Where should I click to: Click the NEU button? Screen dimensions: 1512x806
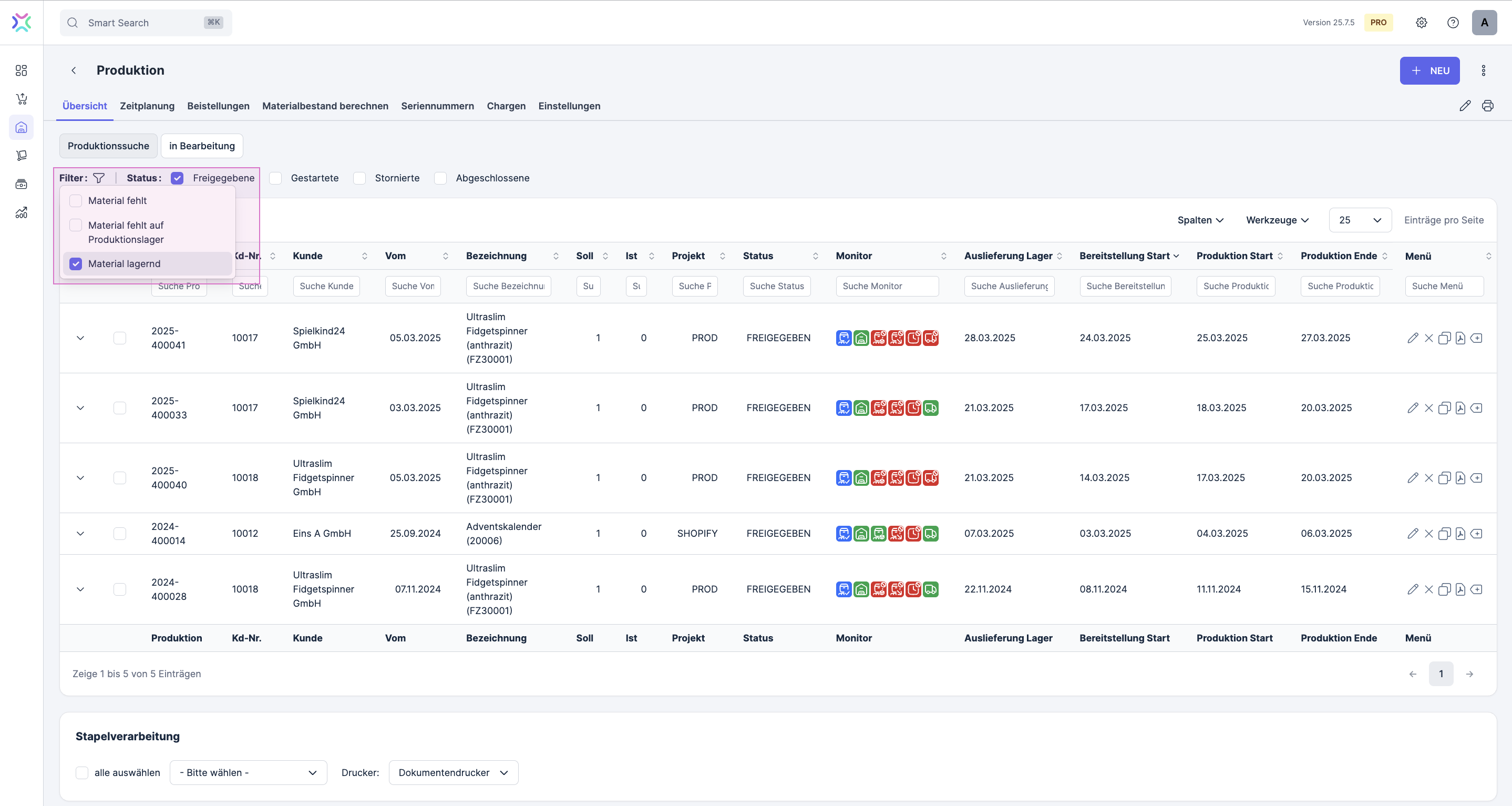(x=1429, y=70)
